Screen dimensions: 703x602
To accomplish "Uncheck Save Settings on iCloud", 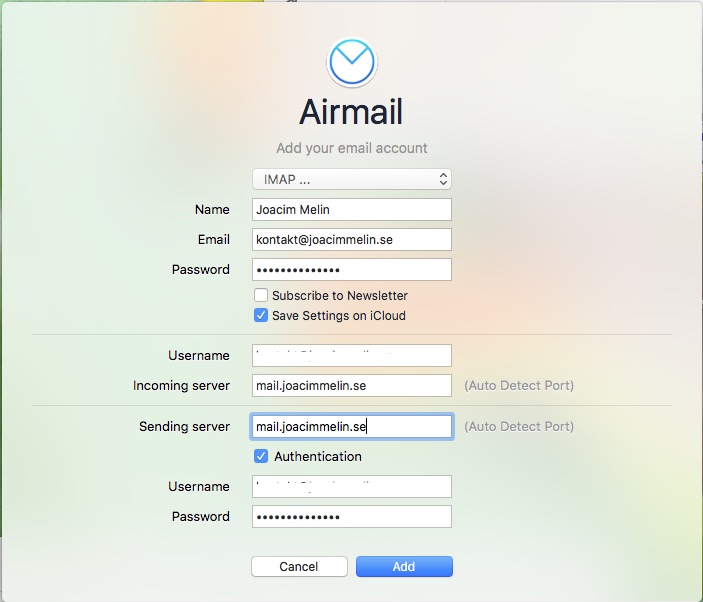I will (261, 315).
